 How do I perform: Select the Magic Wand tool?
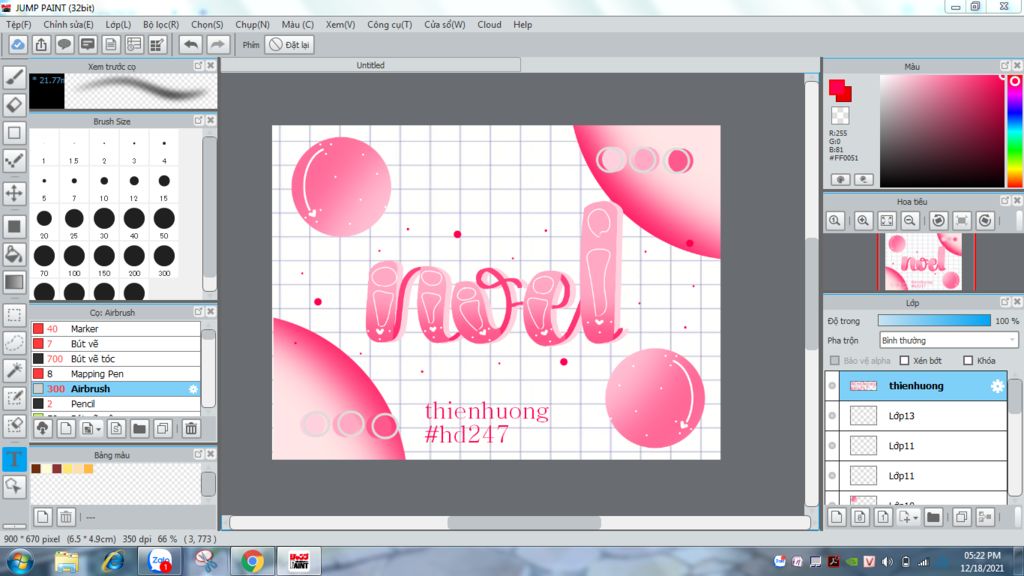14,370
